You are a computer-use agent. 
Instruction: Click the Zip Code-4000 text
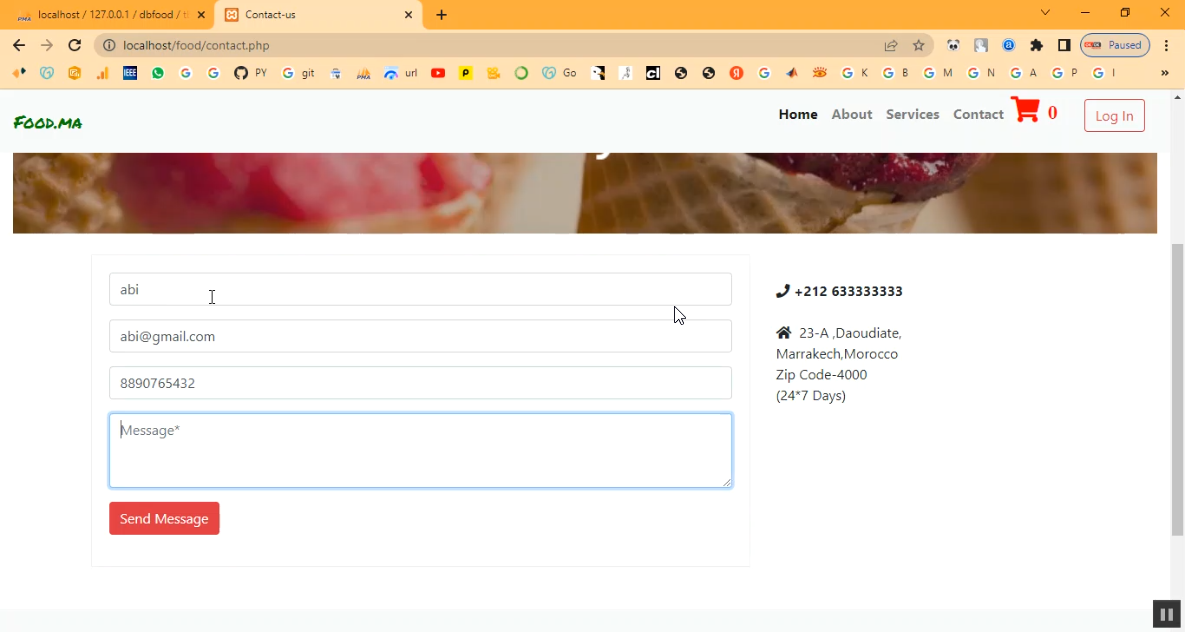[821, 375]
